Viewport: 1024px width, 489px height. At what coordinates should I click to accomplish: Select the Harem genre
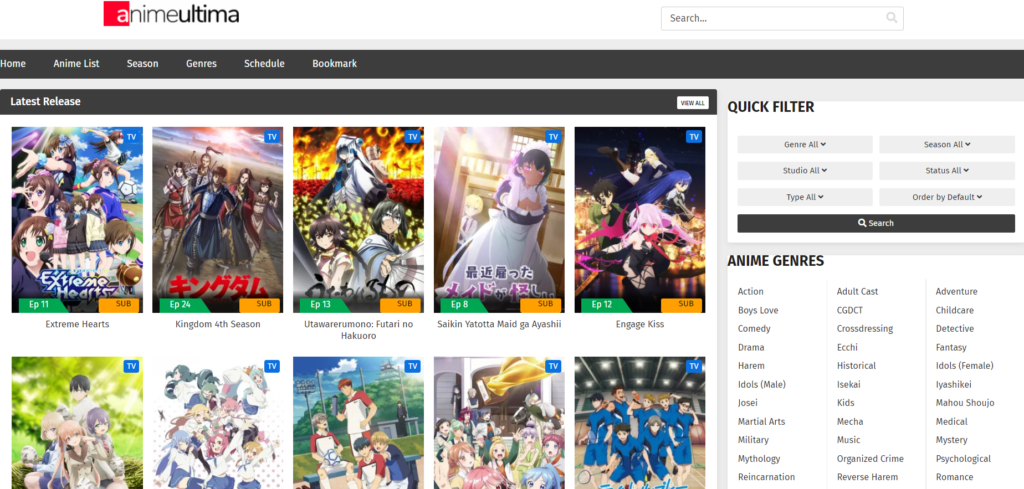751,366
